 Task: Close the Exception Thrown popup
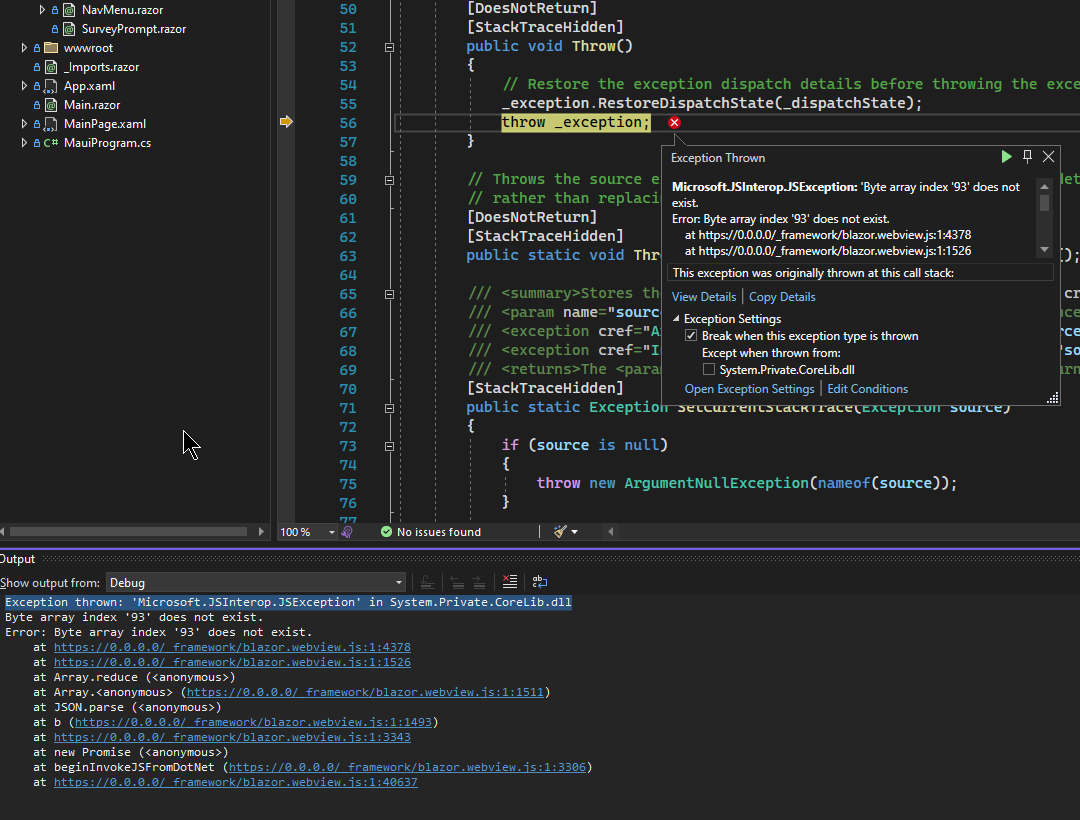1048,157
